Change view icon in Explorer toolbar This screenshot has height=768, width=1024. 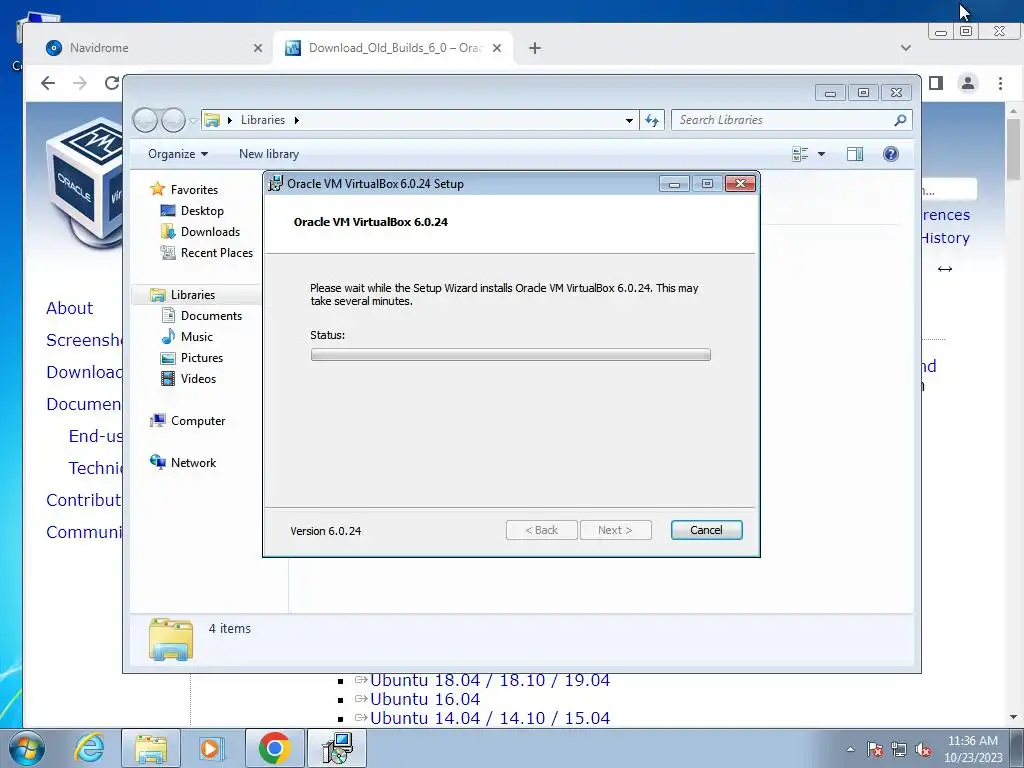point(801,154)
